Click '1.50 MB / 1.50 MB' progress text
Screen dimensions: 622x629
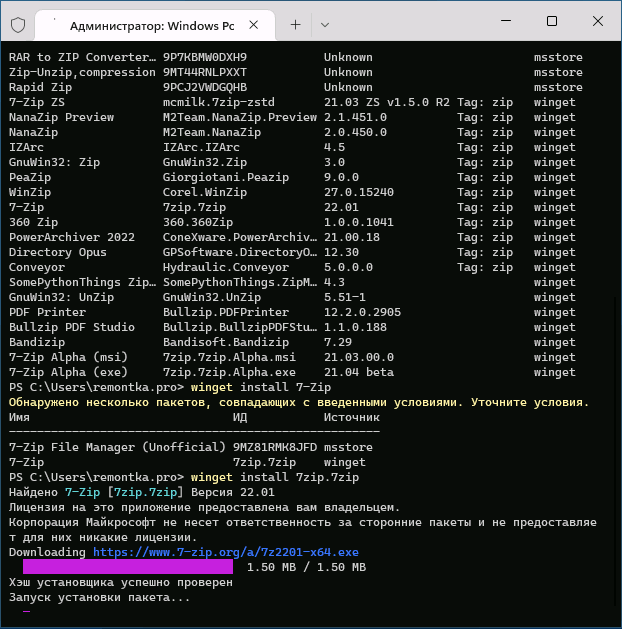[306, 567]
